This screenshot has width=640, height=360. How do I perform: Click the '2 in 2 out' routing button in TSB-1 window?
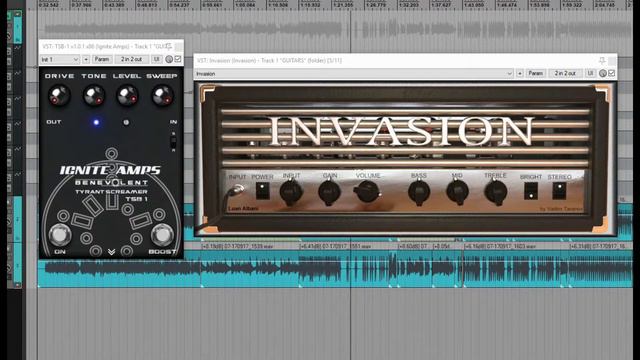click(131, 60)
